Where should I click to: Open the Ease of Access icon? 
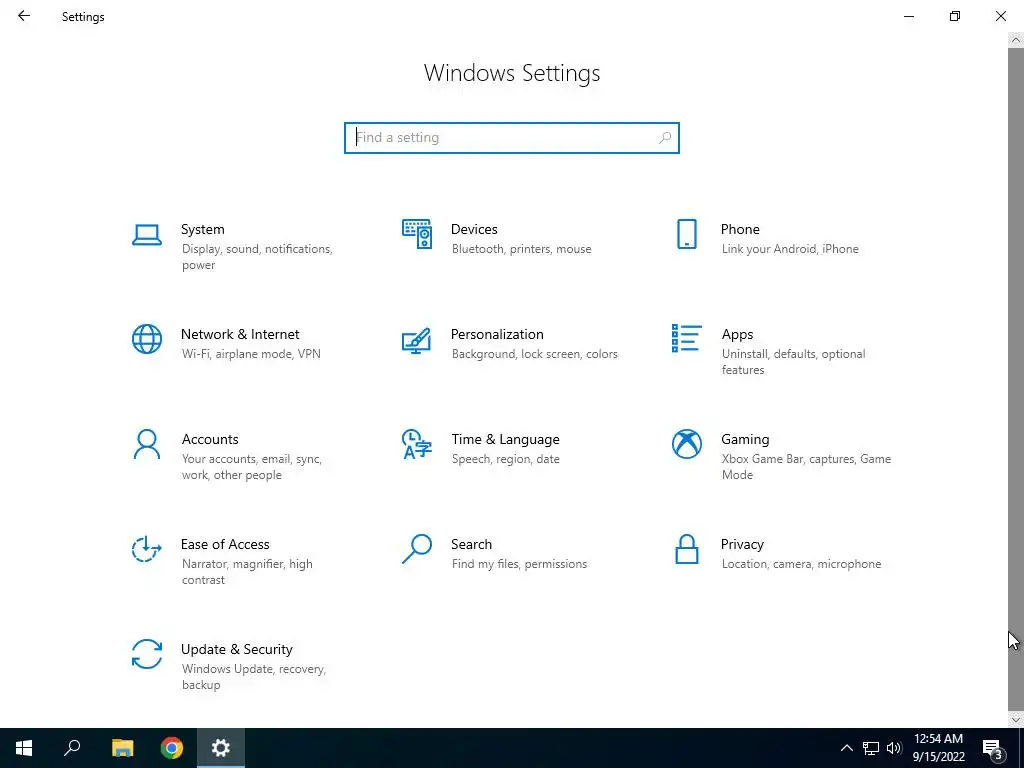click(x=147, y=549)
